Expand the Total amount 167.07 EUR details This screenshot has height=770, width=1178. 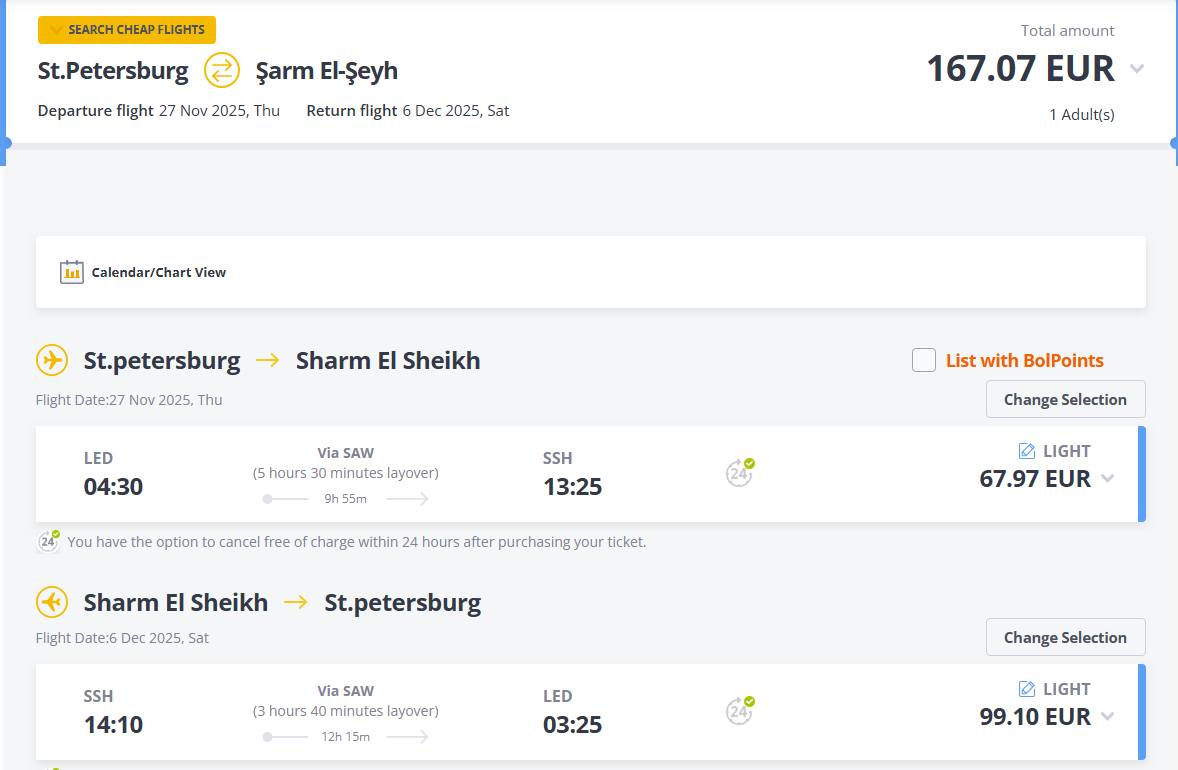click(1137, 69)
